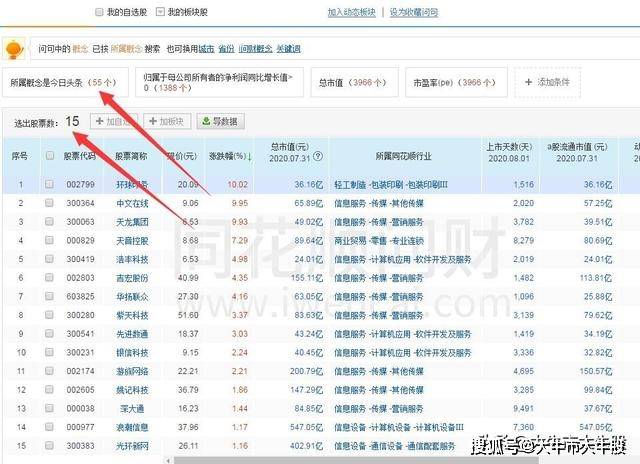The height and width of the screenshot is (464, 640).
Task: Click the 导数据 export button
Action: pyautogui.click(x=220, y=121)
